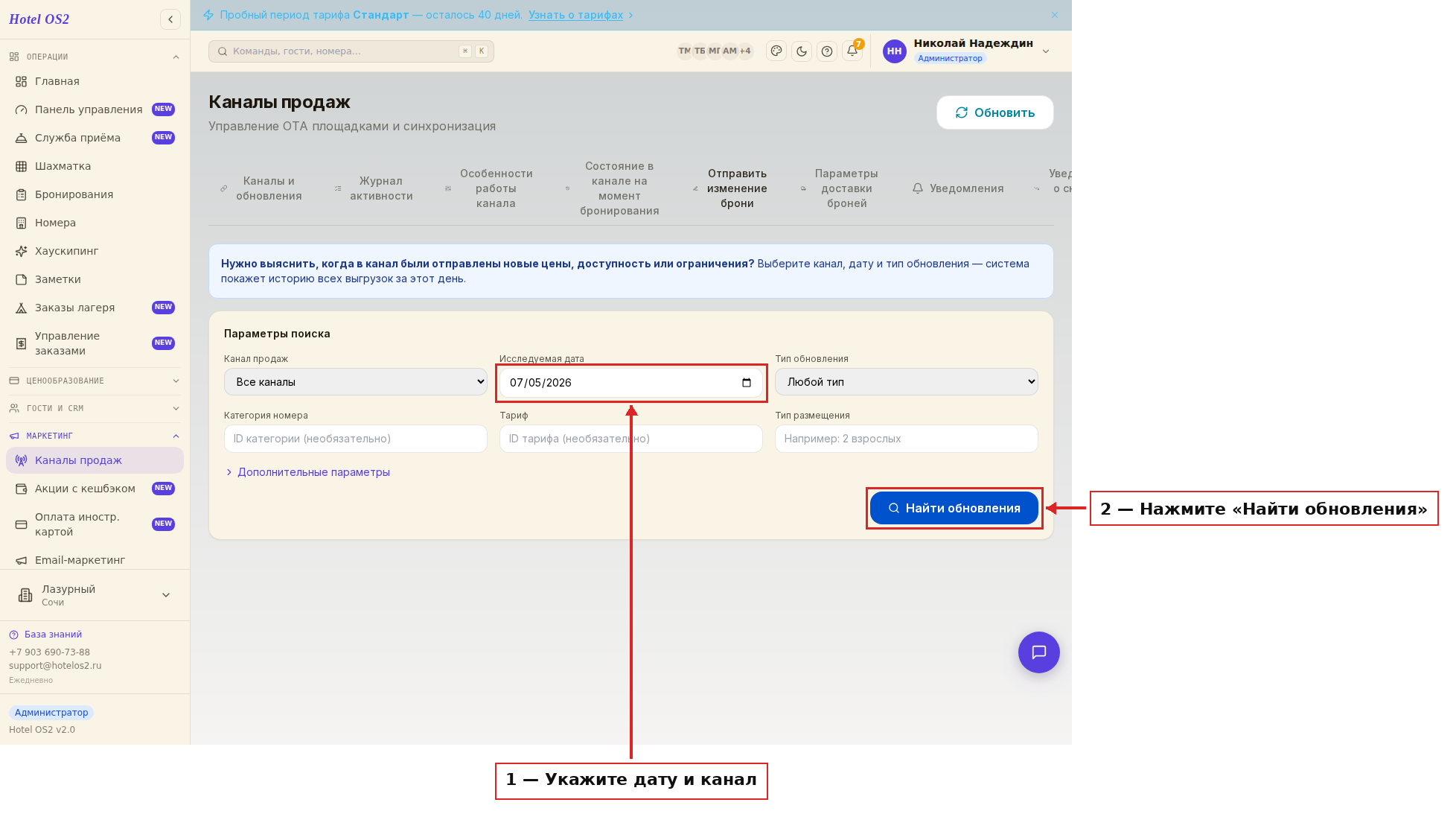Open the Тип обновления dropdown
This screenshot has height=817, width=1456.
[x=907, y=382]
